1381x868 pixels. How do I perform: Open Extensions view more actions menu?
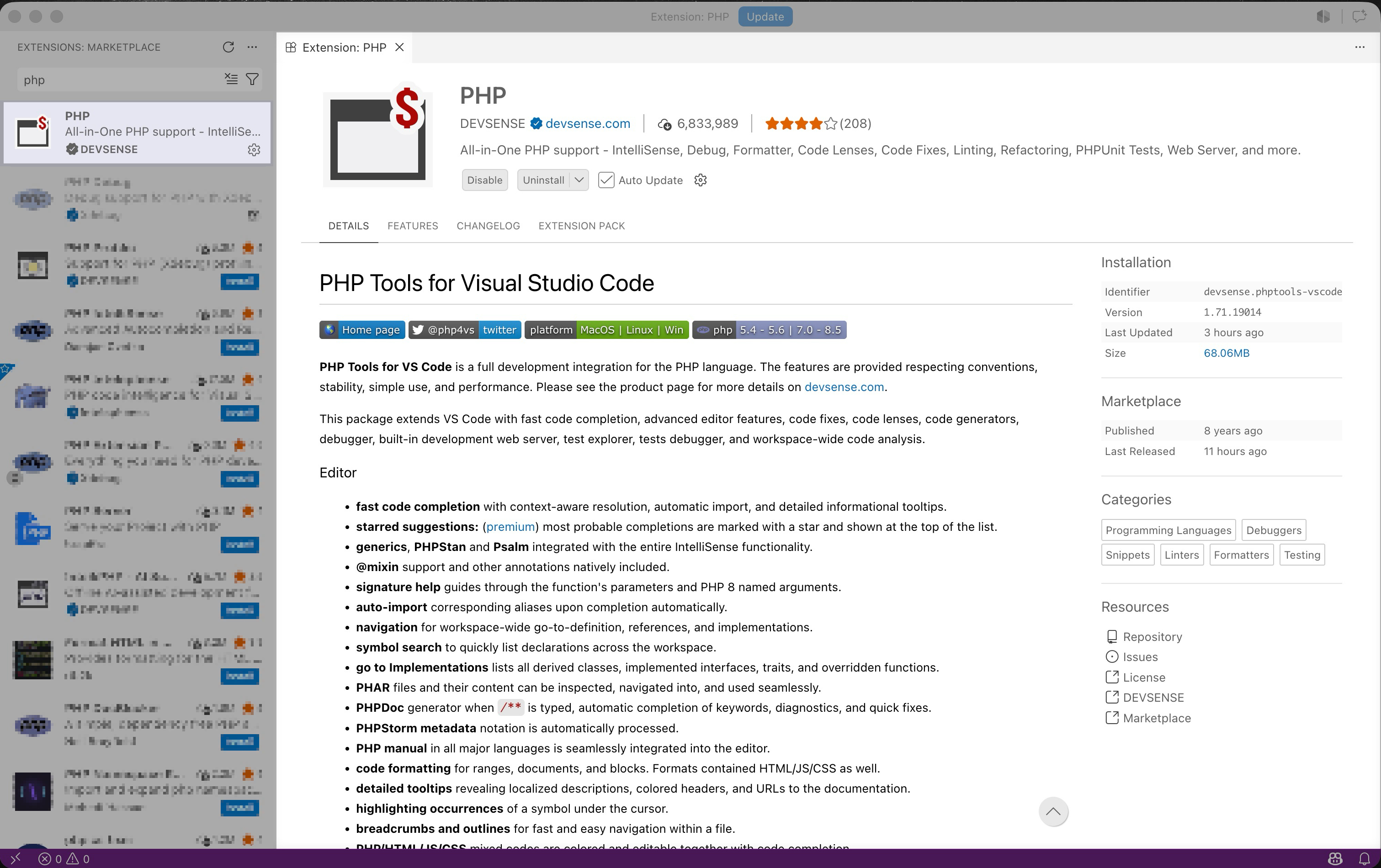(x=252, y=47)
